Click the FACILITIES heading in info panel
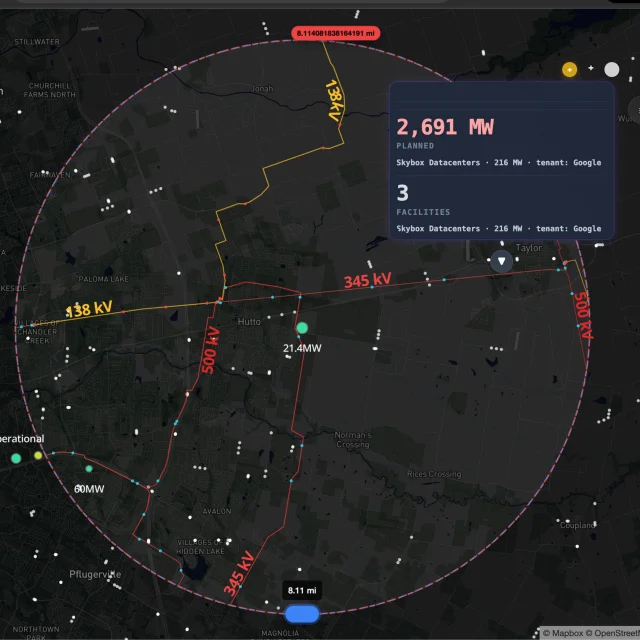Screen dimensions: 640x640 (423, 212)
